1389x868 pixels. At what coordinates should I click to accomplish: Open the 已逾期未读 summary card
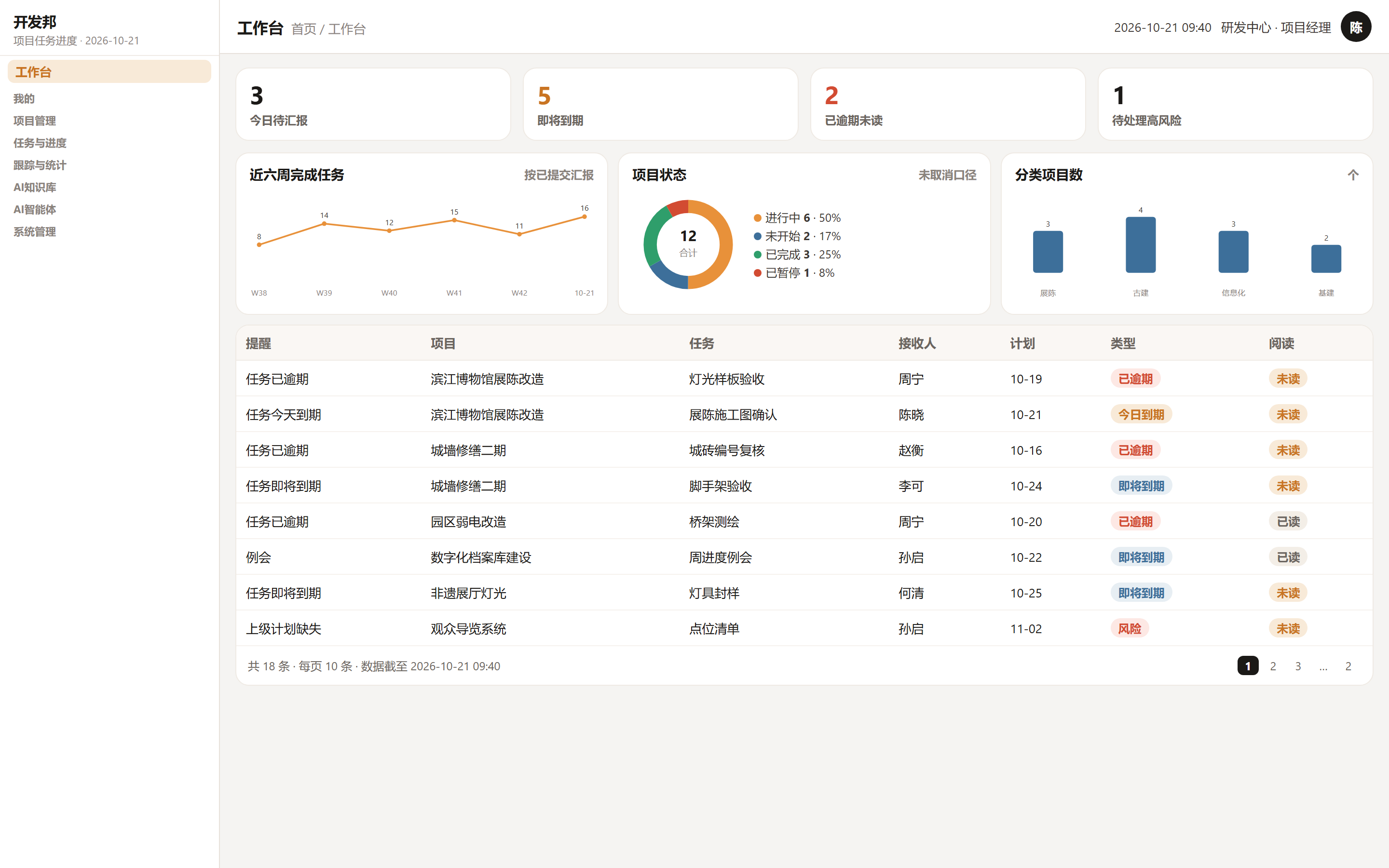948,104
